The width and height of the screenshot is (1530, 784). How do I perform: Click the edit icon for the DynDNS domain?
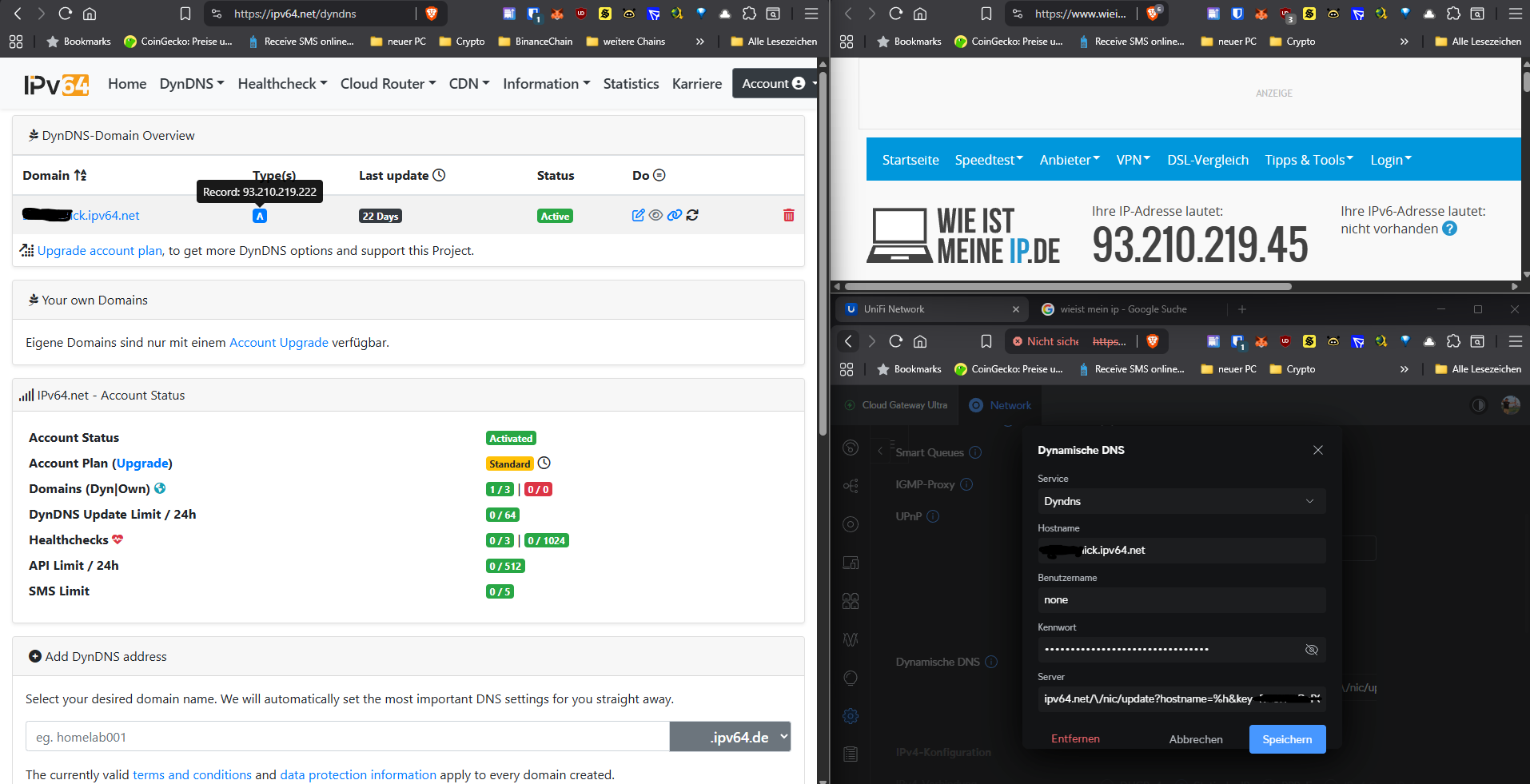tap(638, 215)
